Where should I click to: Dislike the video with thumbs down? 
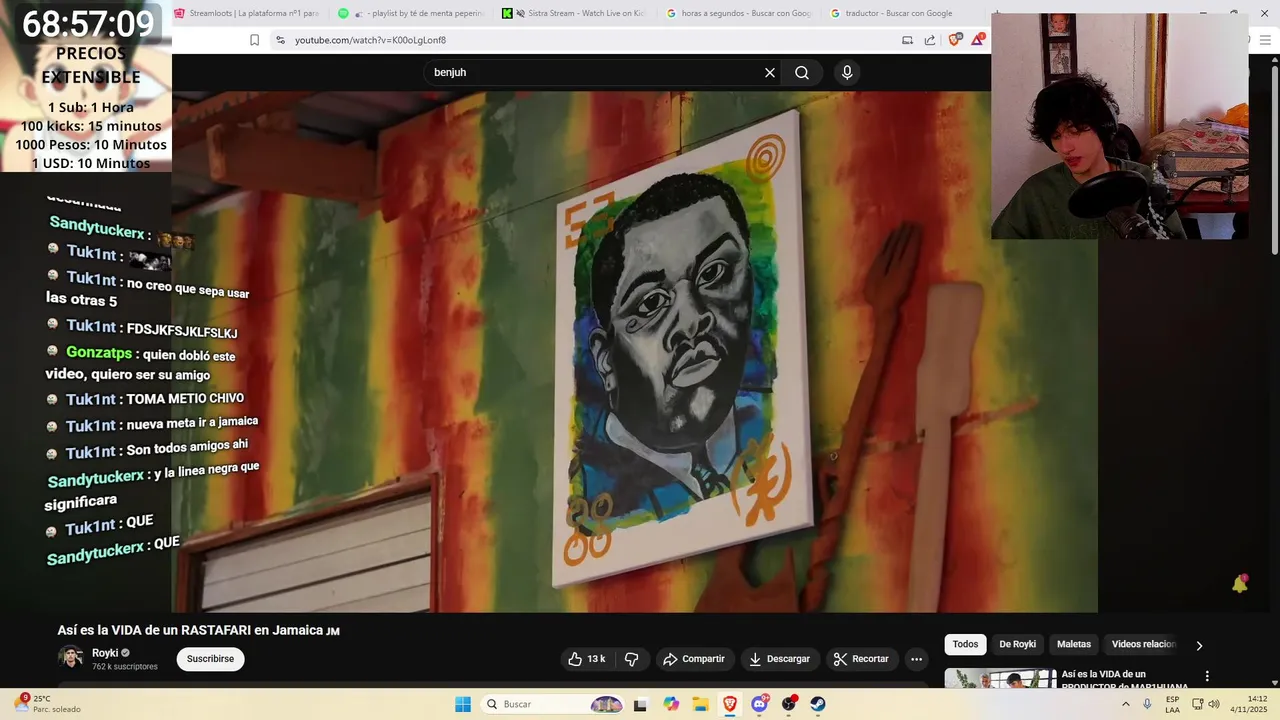631,659
